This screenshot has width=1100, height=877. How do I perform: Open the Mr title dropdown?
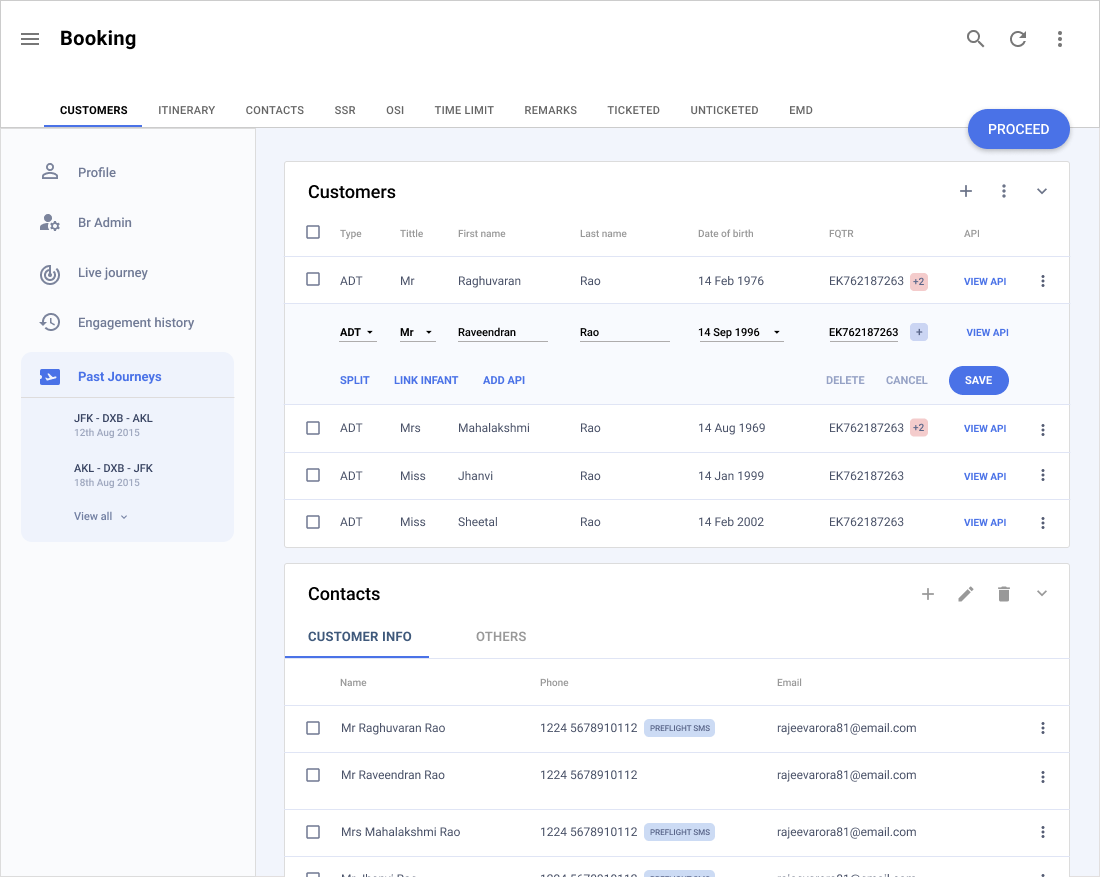coord(417,333)
